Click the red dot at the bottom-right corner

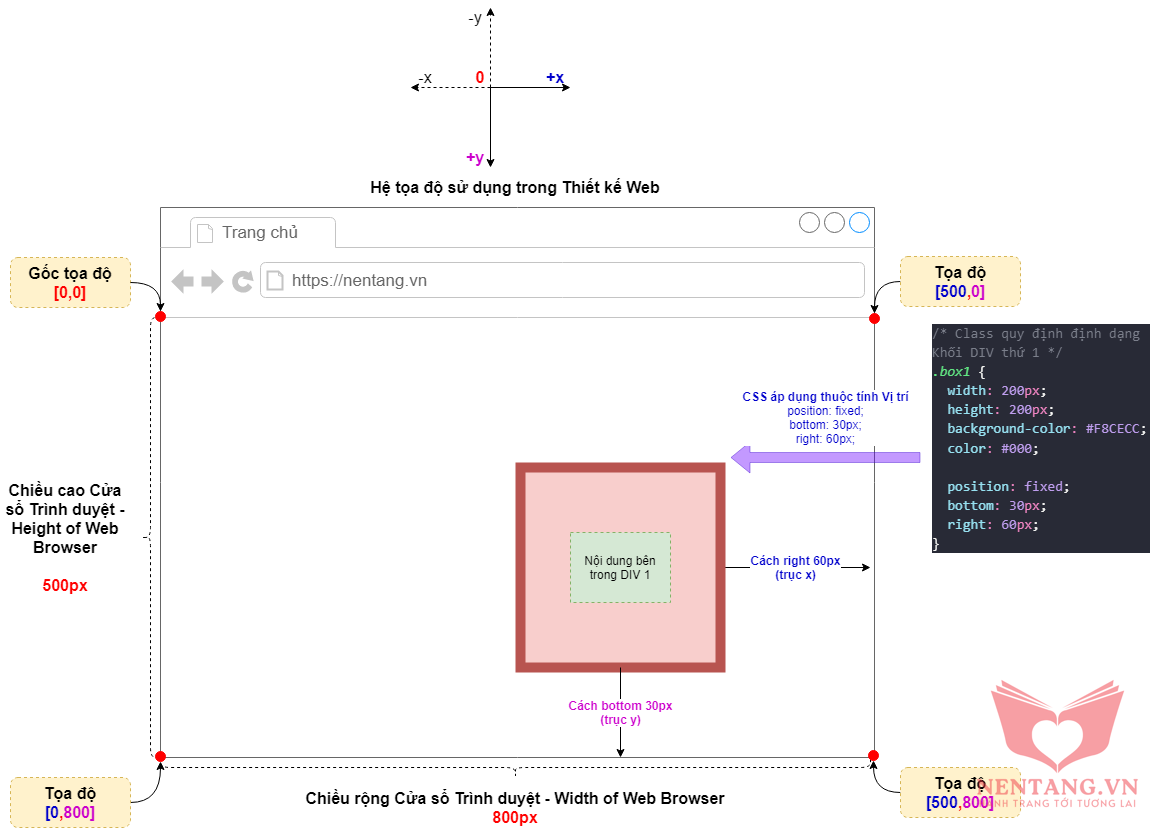[x=873, y=755]
